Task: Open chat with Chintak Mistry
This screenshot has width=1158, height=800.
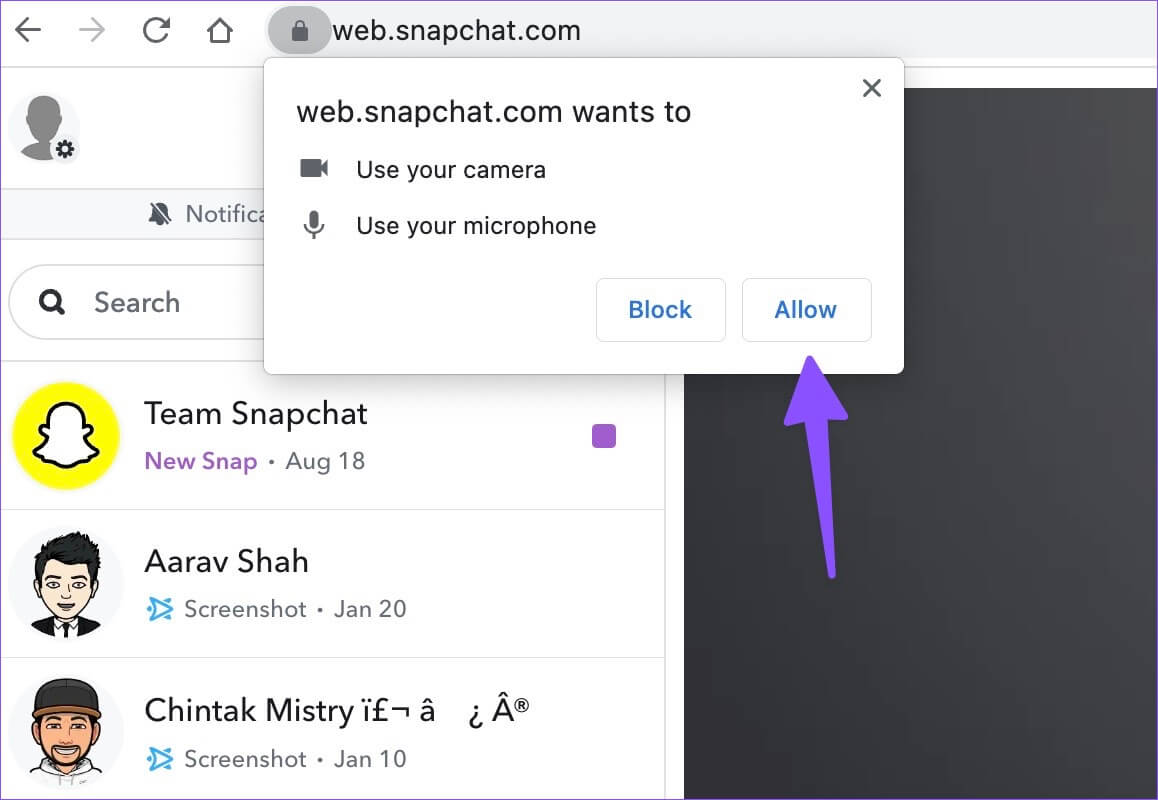Action: coord(332,729)
